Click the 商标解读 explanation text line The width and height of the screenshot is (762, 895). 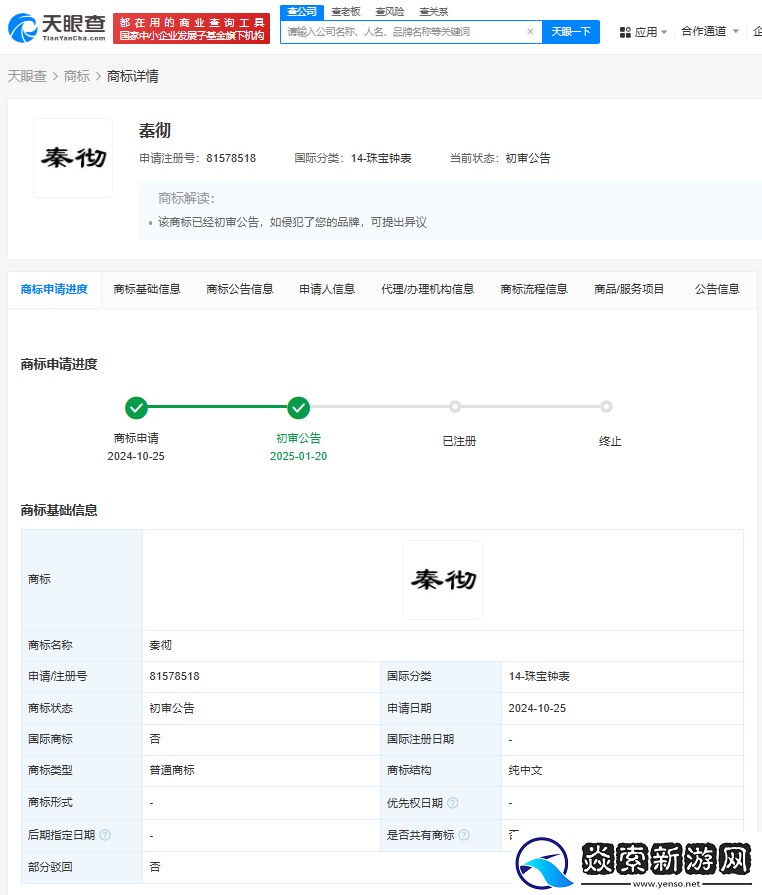pos(292,222)
